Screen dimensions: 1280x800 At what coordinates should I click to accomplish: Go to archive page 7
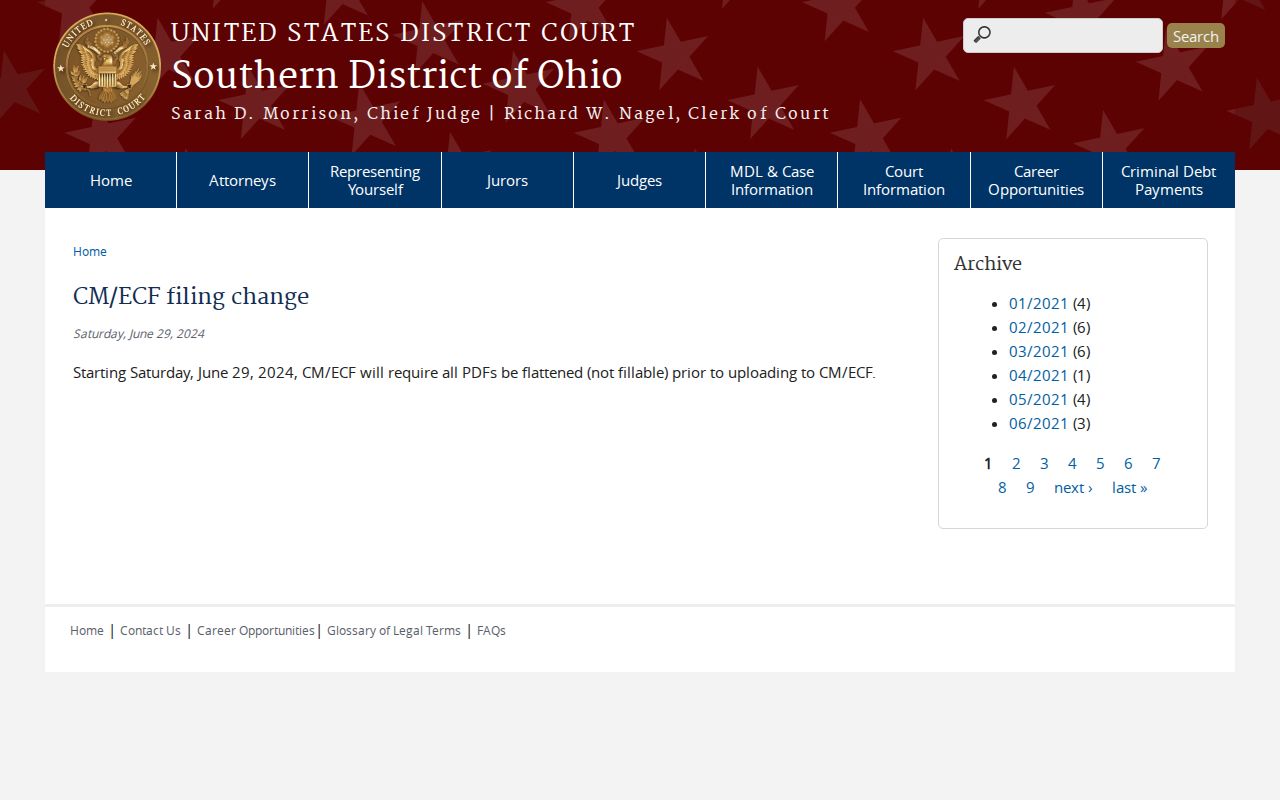point(1156,463)
